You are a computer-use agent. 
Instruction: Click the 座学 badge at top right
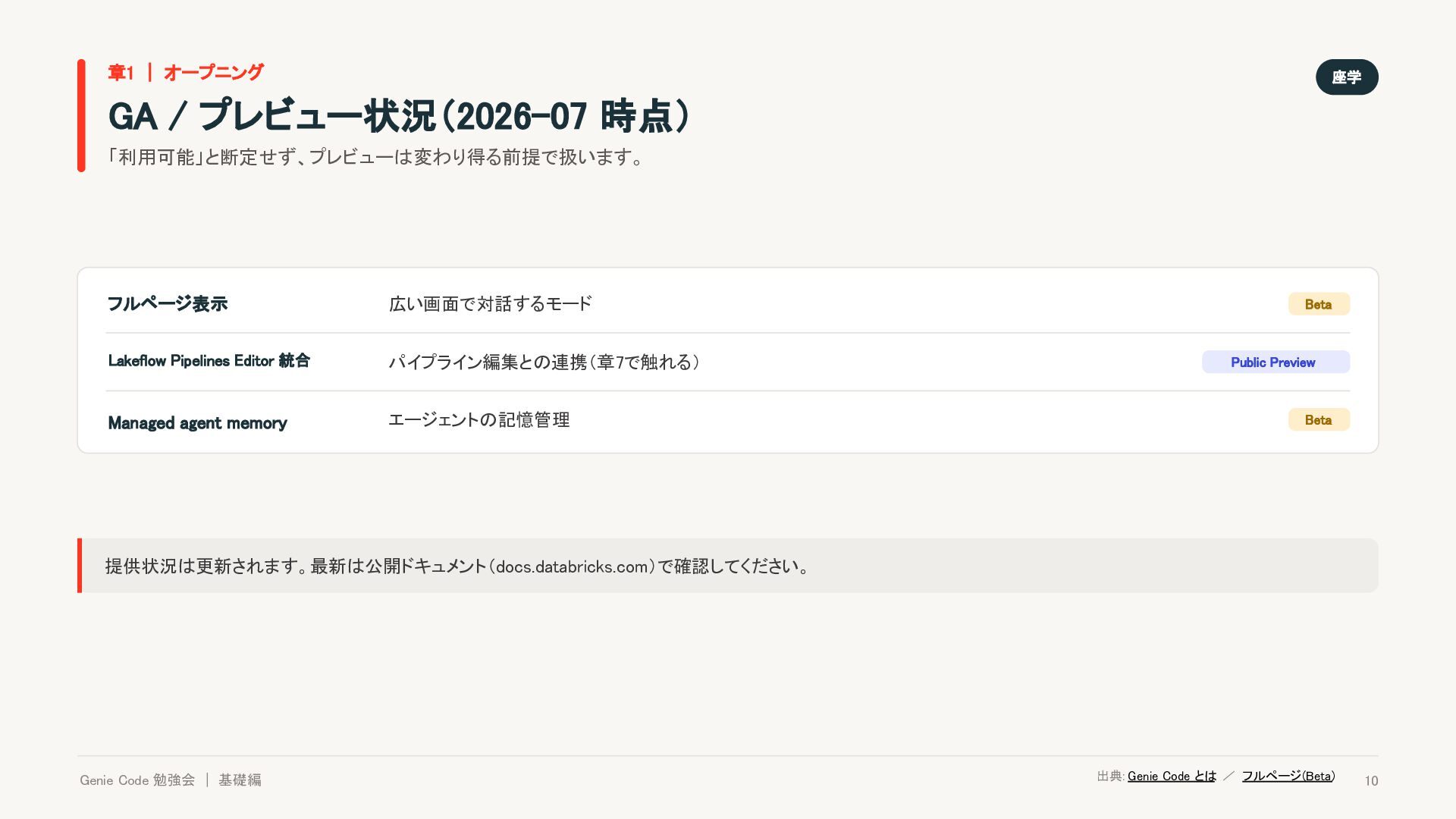tap(1347, 77)
